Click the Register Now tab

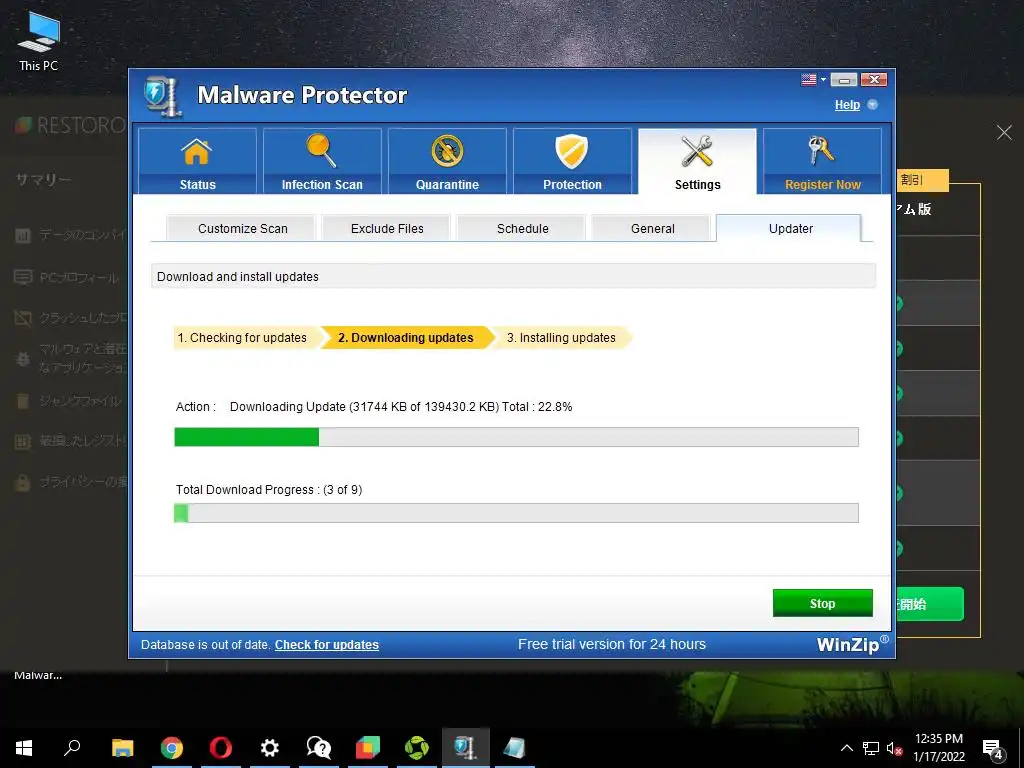click(x=822, y=161)
